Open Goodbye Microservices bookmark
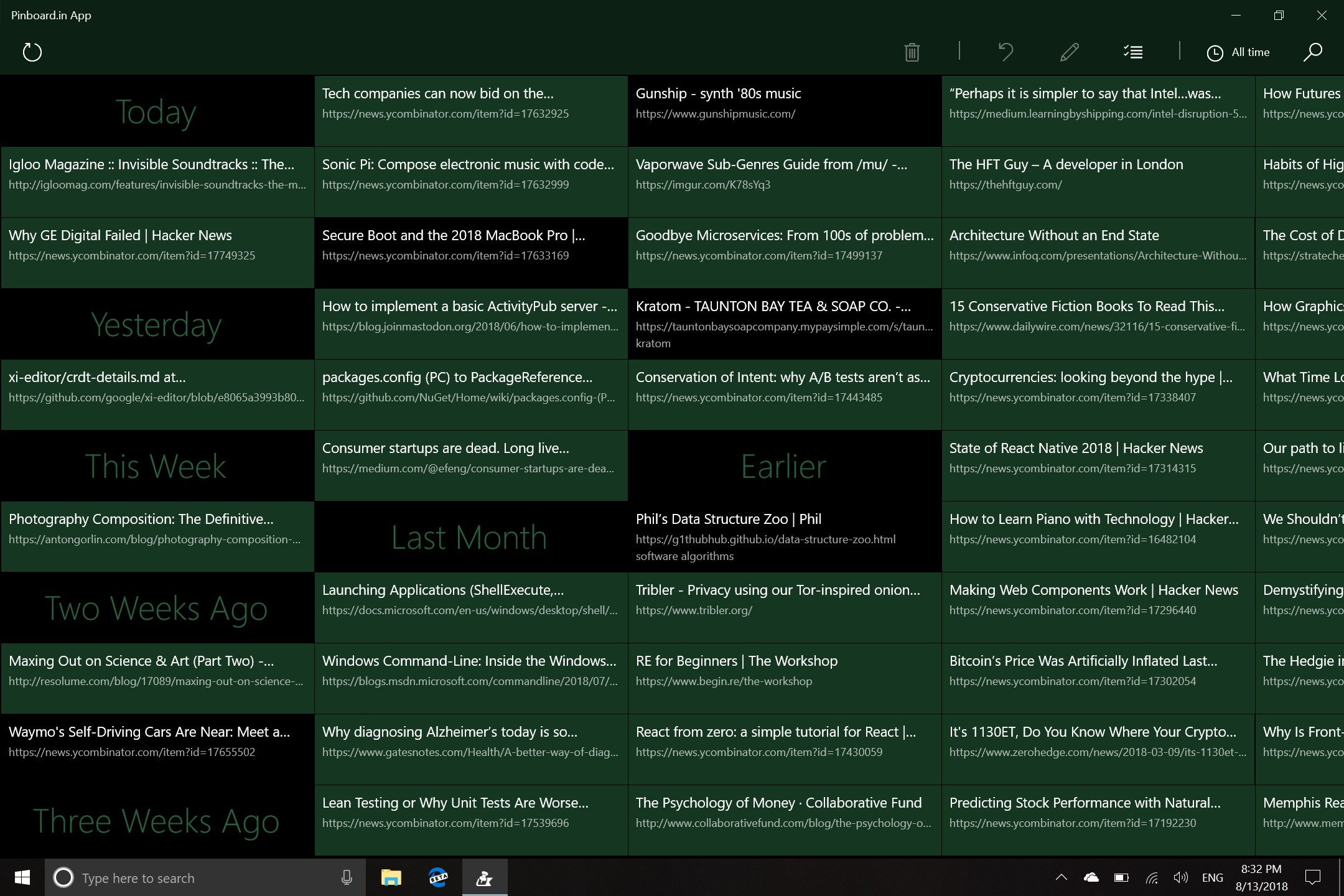This screenshot has width=1344, height=896. click(x=784, y=253)
